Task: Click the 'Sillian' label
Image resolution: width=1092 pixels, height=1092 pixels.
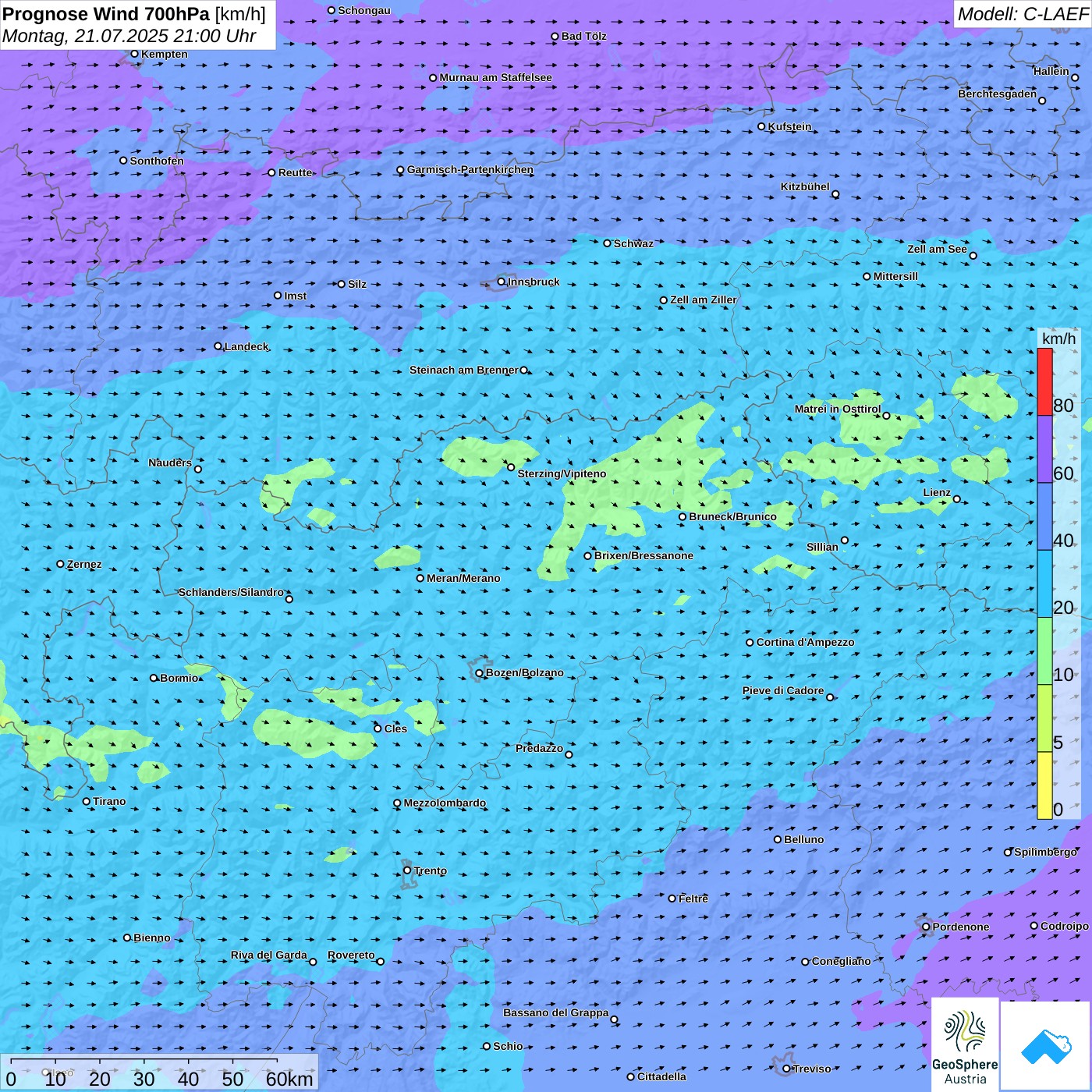Action: (822, 547)
